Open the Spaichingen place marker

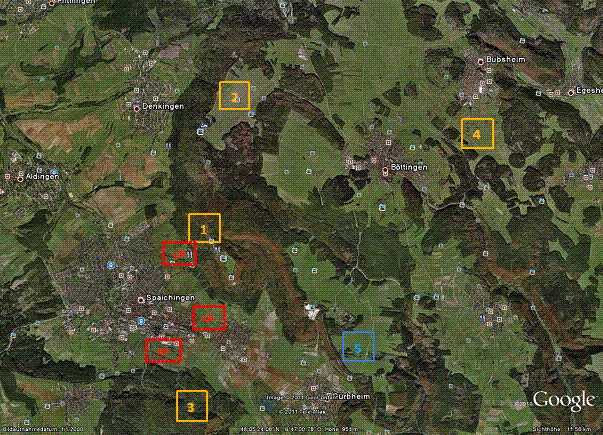click(x=141, y=300)
